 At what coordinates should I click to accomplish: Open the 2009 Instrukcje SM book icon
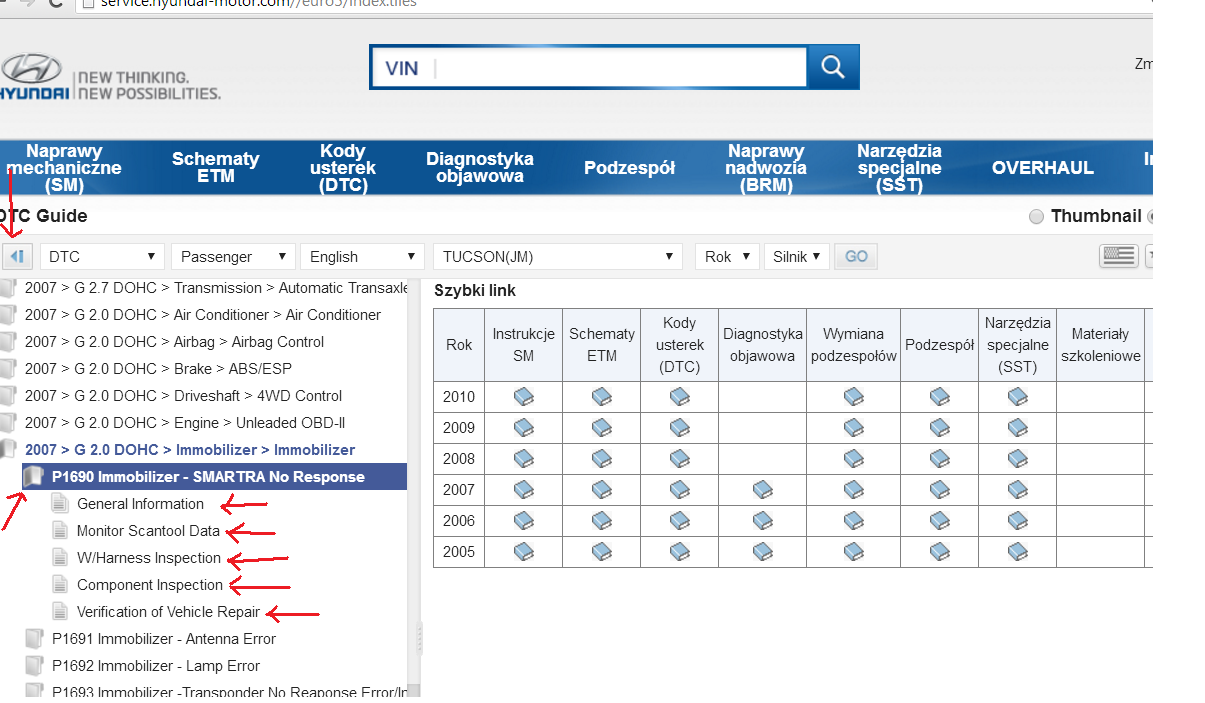(523, 428)
